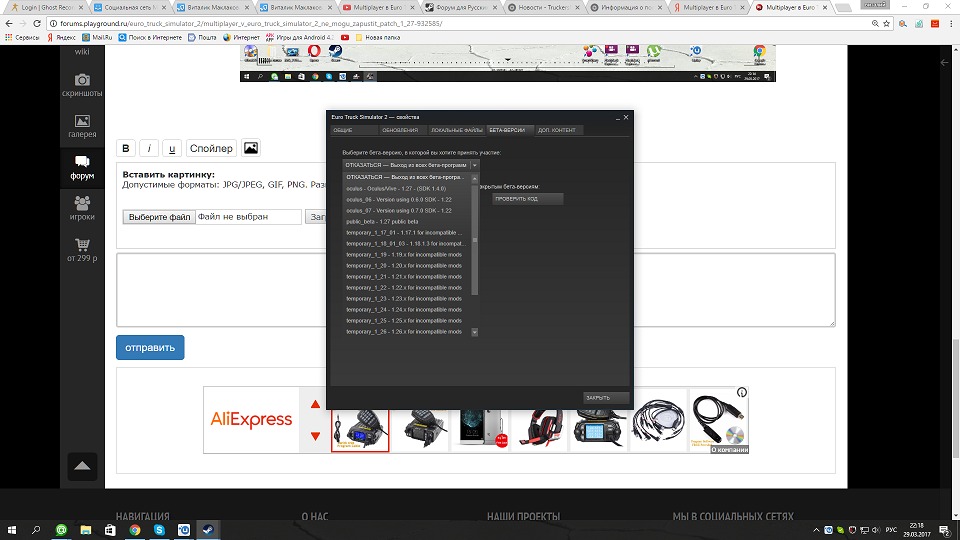Open the 'Новая папка' bookmarks folder
960x540 pixels.
(x=378, y=37)
